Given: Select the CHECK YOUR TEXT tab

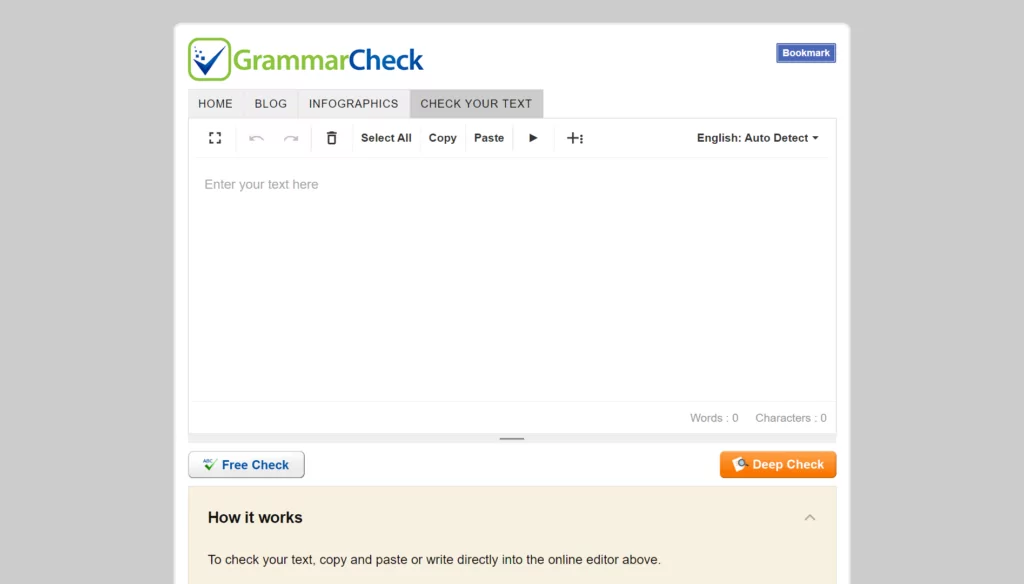Looking at the screenshot, I should click(476, 104).
